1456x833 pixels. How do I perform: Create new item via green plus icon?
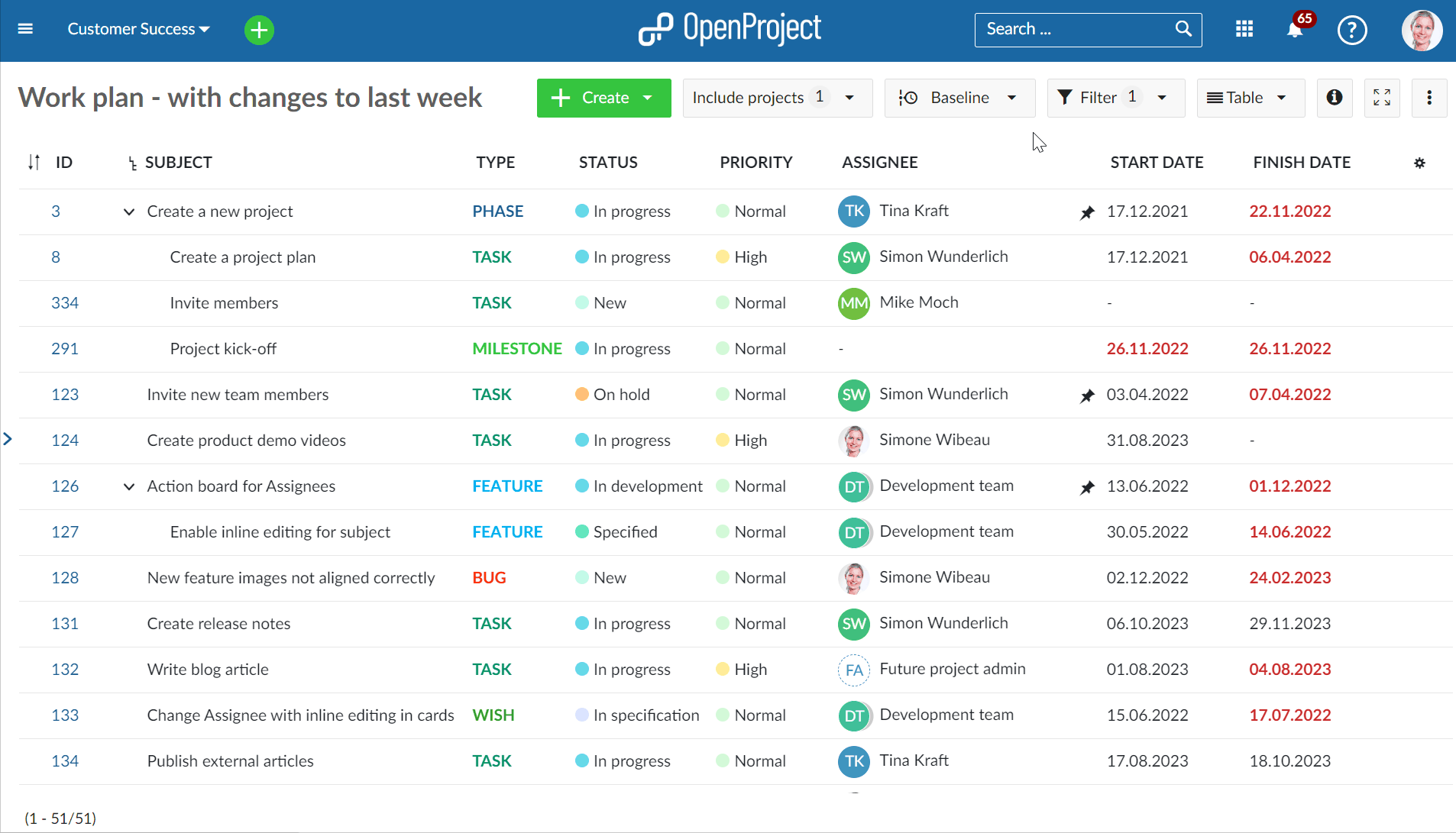click(x=258, y=30)
